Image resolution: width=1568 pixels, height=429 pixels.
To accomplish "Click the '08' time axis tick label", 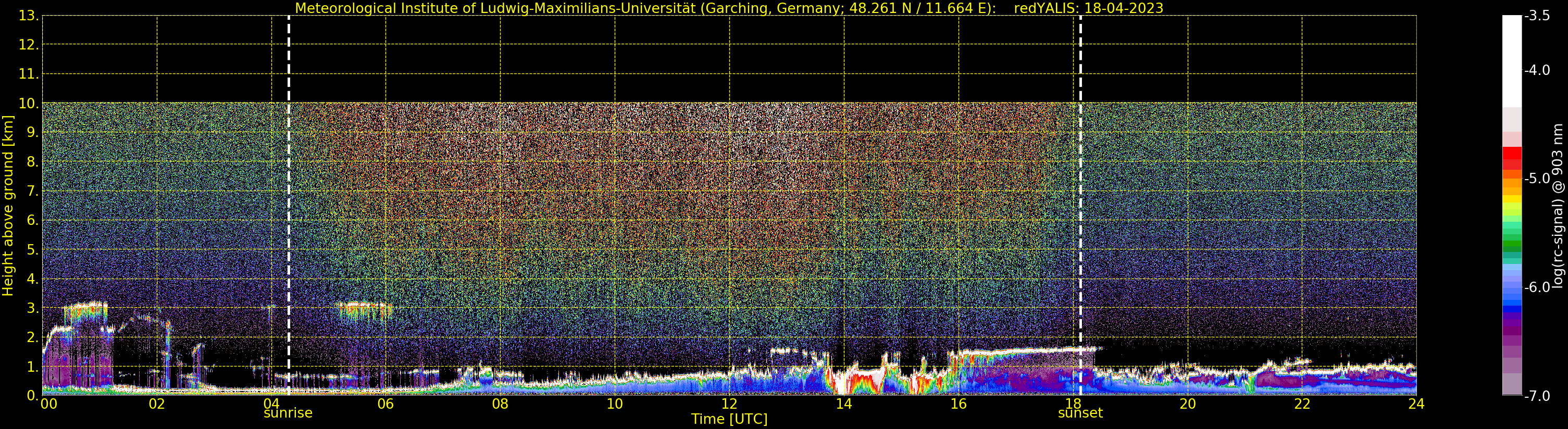I will [x=500, y=403].
